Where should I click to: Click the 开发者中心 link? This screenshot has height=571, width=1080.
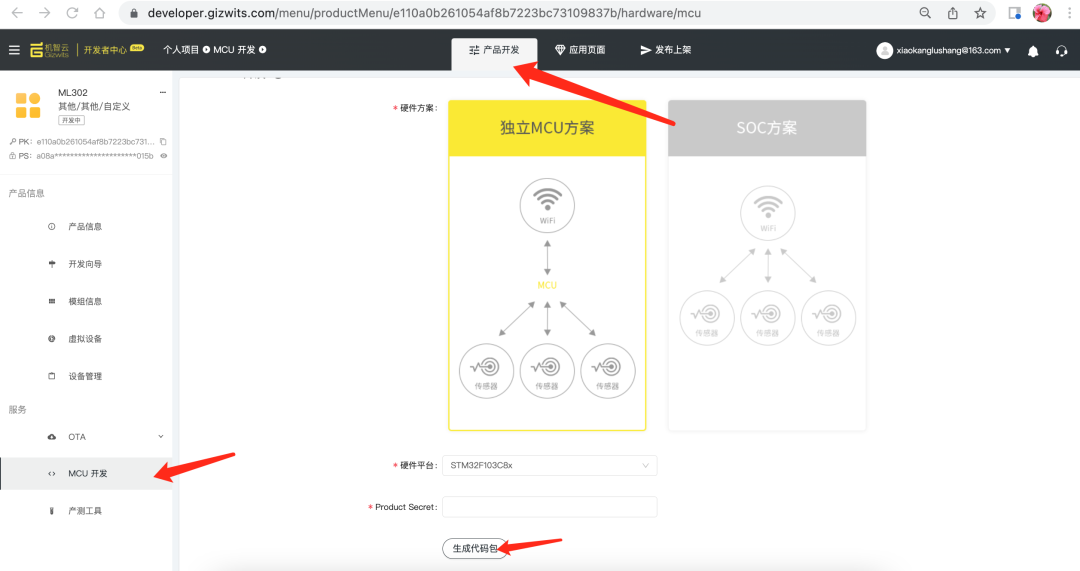click(105, 50)
